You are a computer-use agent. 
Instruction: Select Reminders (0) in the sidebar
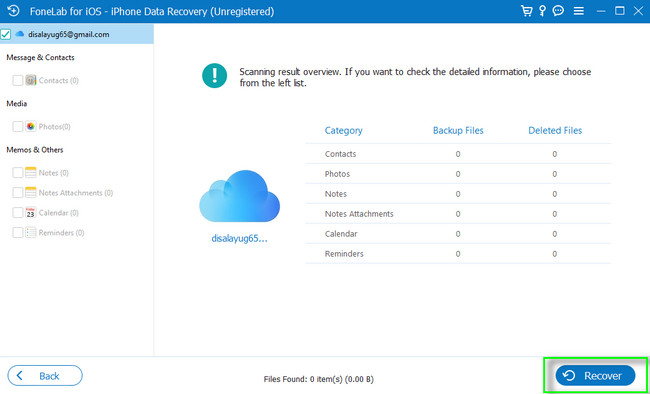[61, 233]
